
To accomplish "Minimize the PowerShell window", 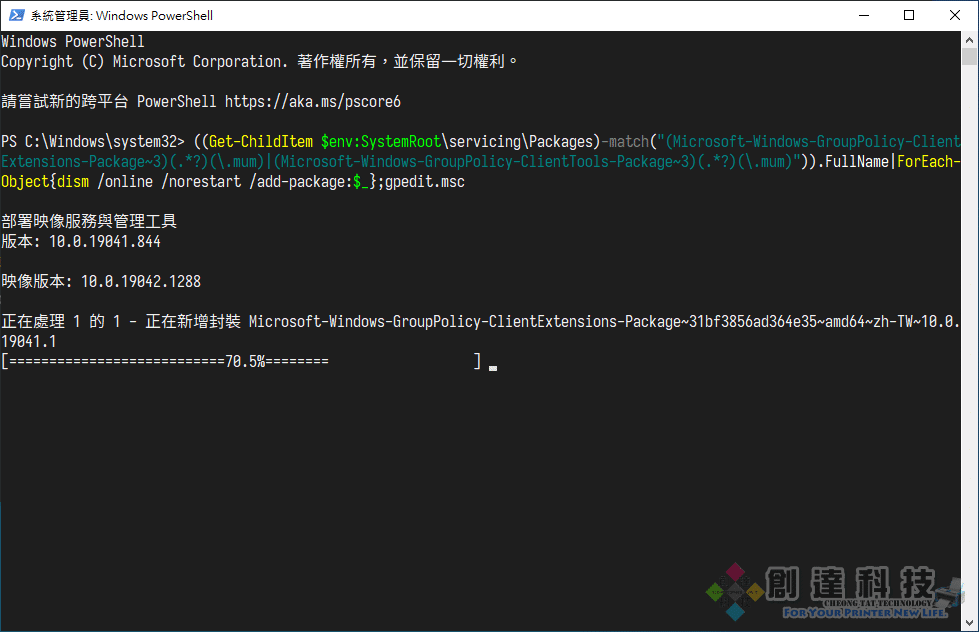I will point(862,15).
